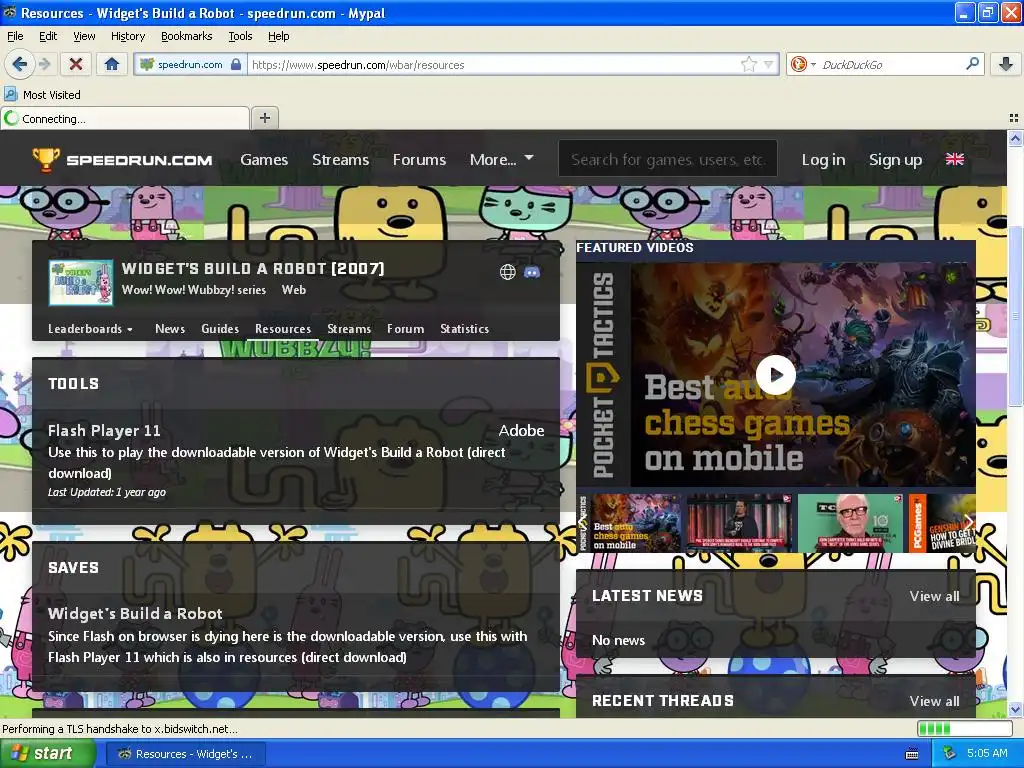Click the Speedrun.com trophy logo
This screenshot has width=1024, height=768.
coord(122,159)
